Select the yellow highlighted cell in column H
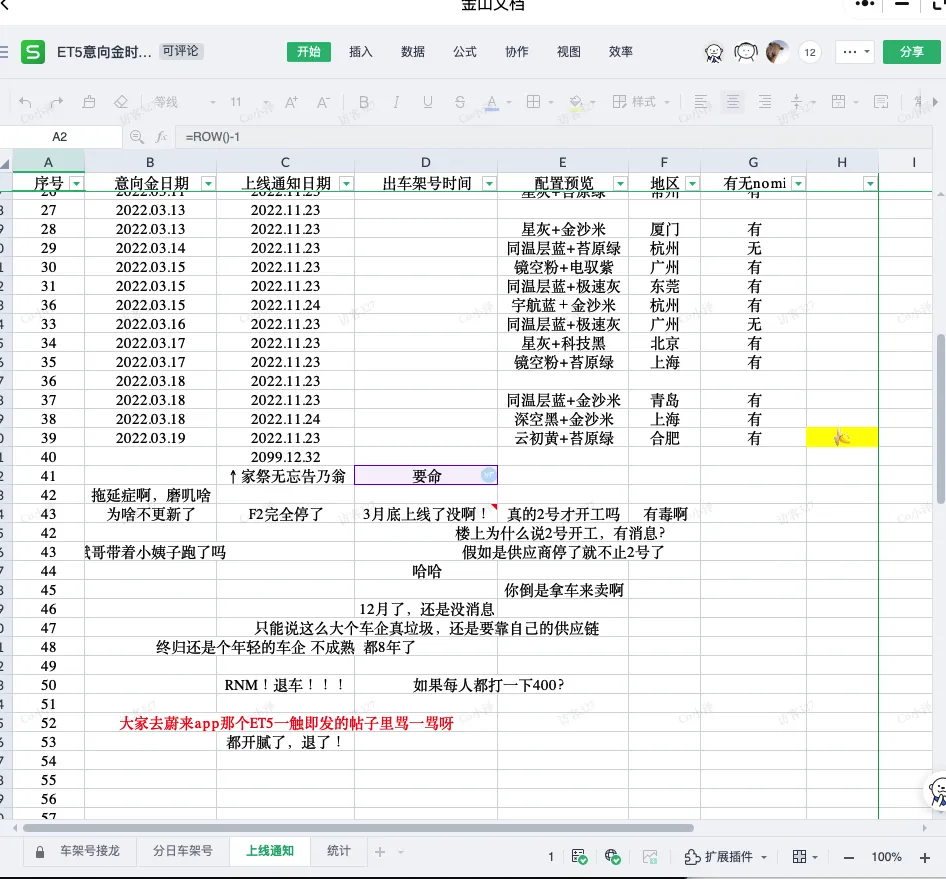 [x=842, y=437]
